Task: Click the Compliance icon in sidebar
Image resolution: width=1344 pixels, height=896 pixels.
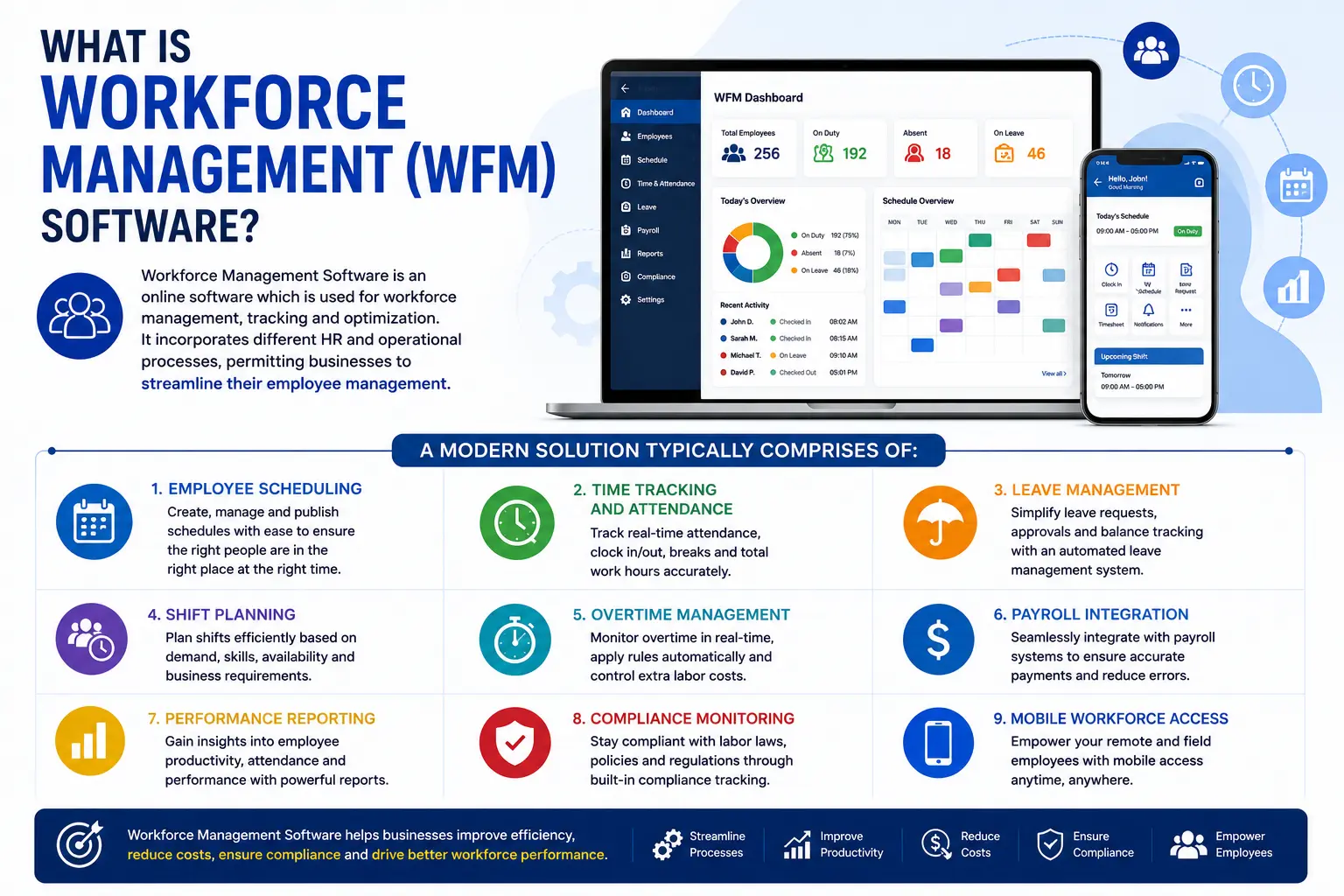Action: click(626, 276)
